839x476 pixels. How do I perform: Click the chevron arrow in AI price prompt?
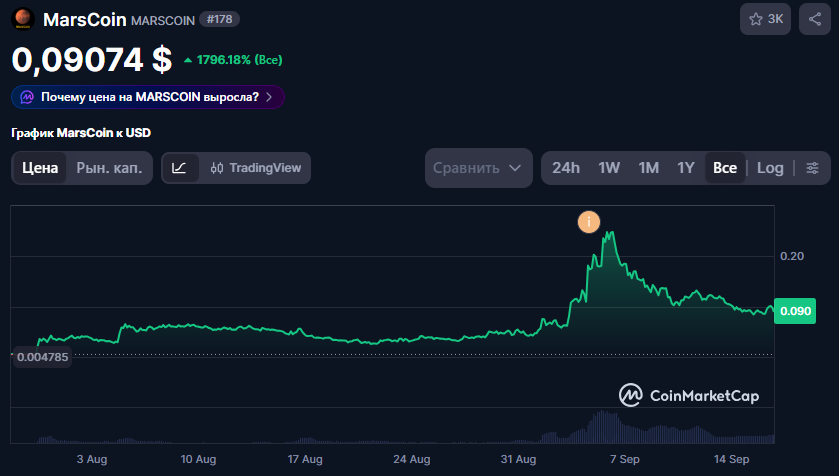point(269,97)
